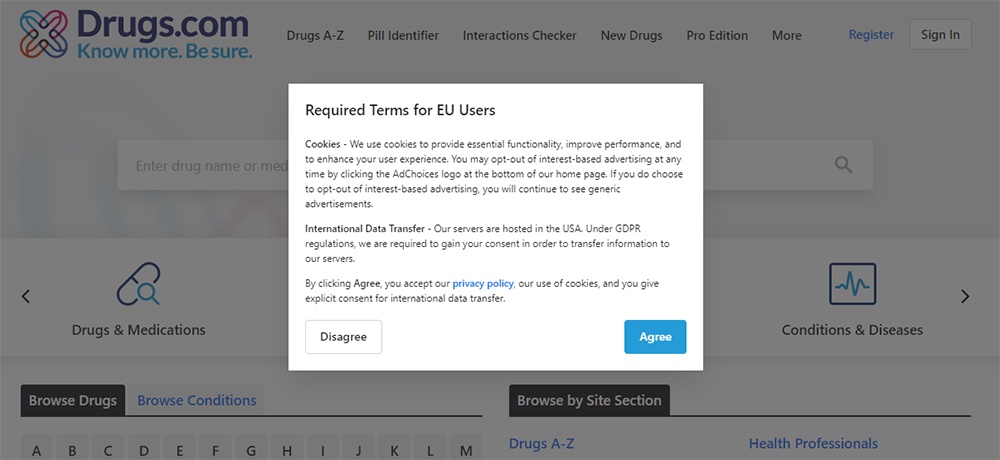This screenshot has height=460, width=1000.
Task: Browse drugs starting with letter J
Action: pyautogui.click(x=358, y=450)
